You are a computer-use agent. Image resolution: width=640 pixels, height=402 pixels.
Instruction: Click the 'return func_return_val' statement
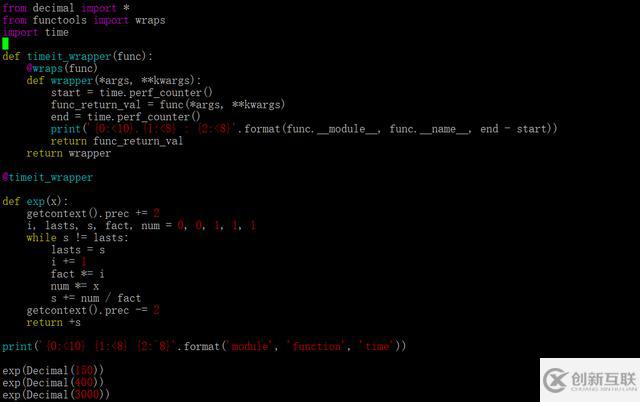point(117,141)
